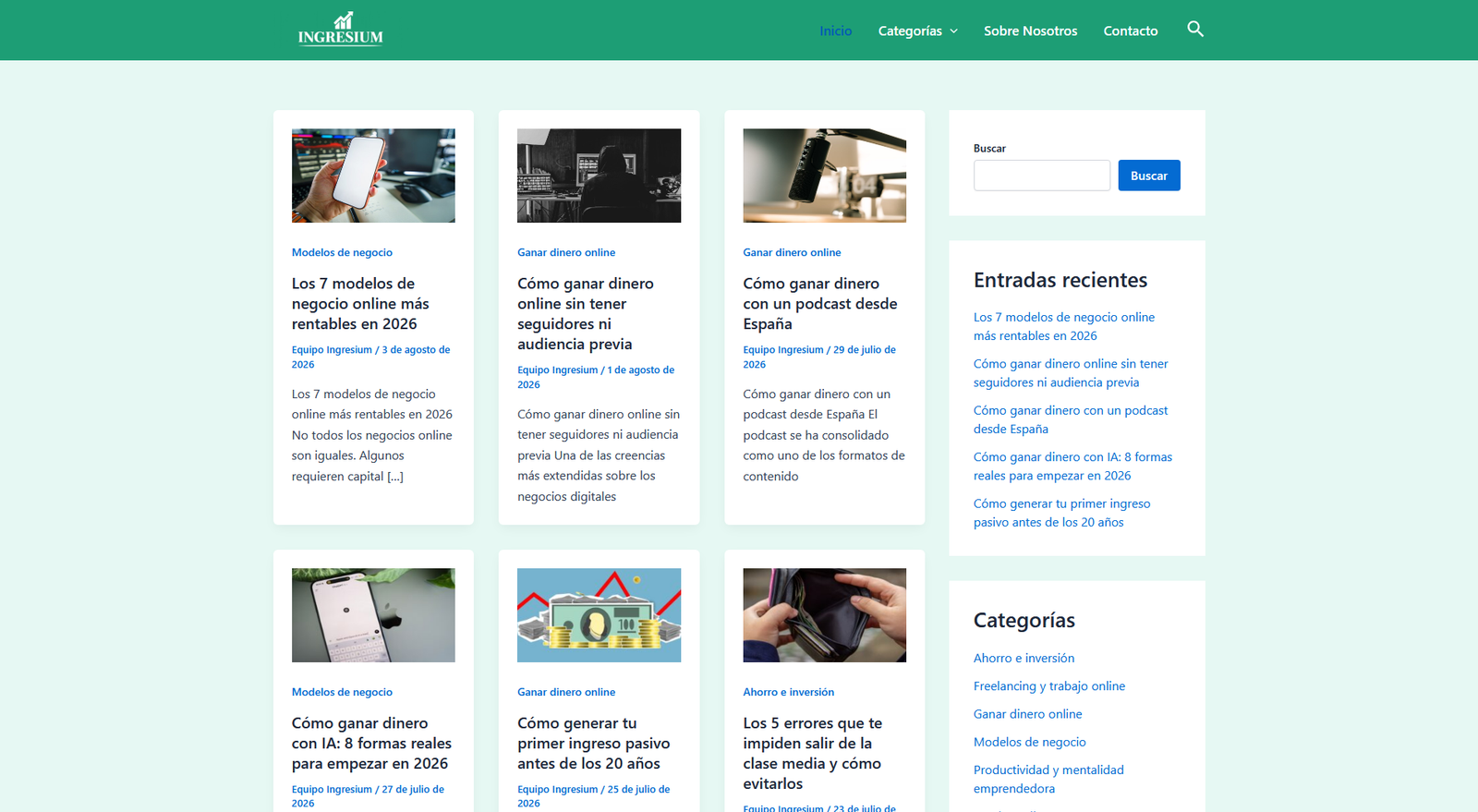Open the empty wallet thumbnail
The height and width of the screenshot is (812, 1478).
point(824,615)
